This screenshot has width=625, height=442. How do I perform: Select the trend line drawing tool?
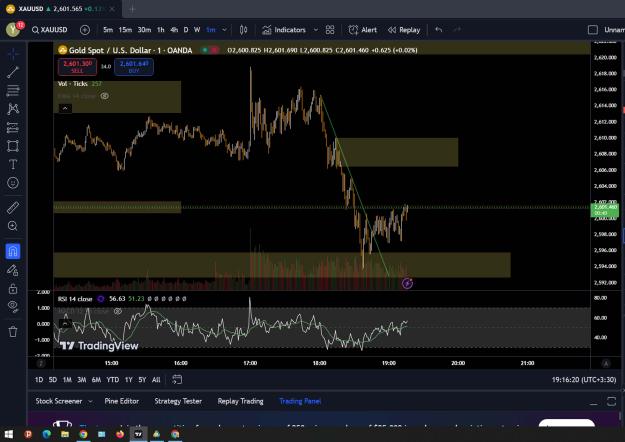click(13, 72)
